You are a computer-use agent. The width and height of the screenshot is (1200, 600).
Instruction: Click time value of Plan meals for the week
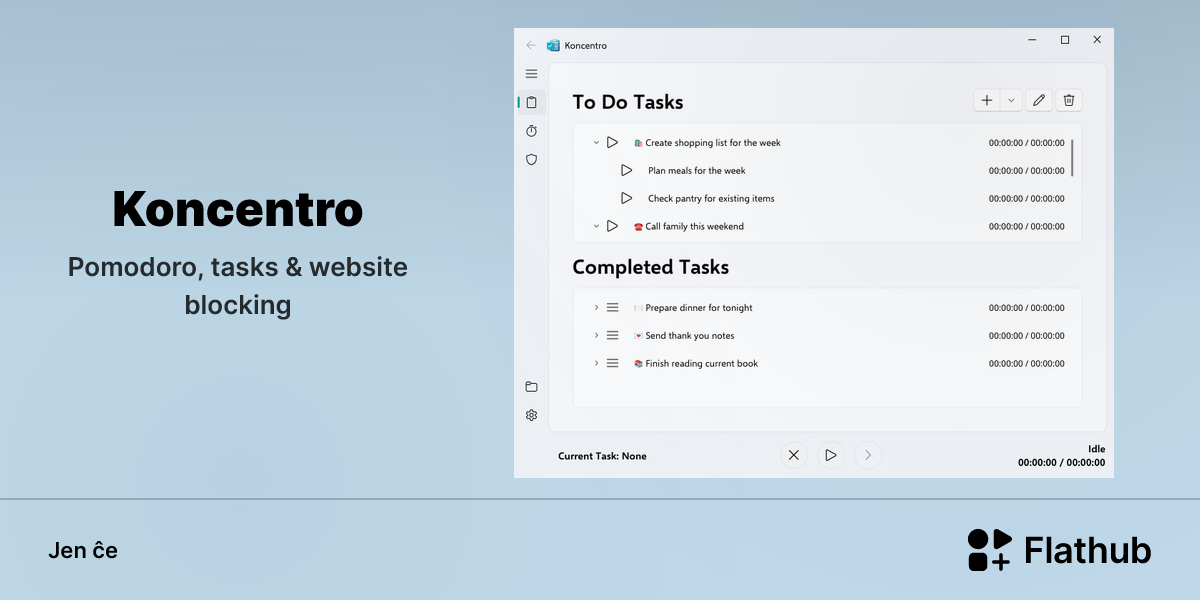tap(1027, 171)
